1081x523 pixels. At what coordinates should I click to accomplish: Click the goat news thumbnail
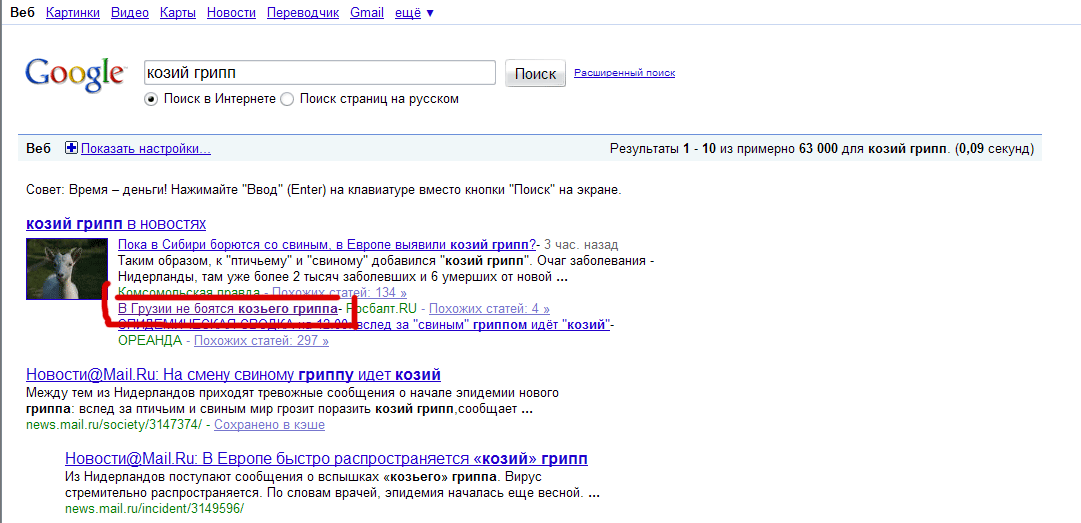(67, 269)
